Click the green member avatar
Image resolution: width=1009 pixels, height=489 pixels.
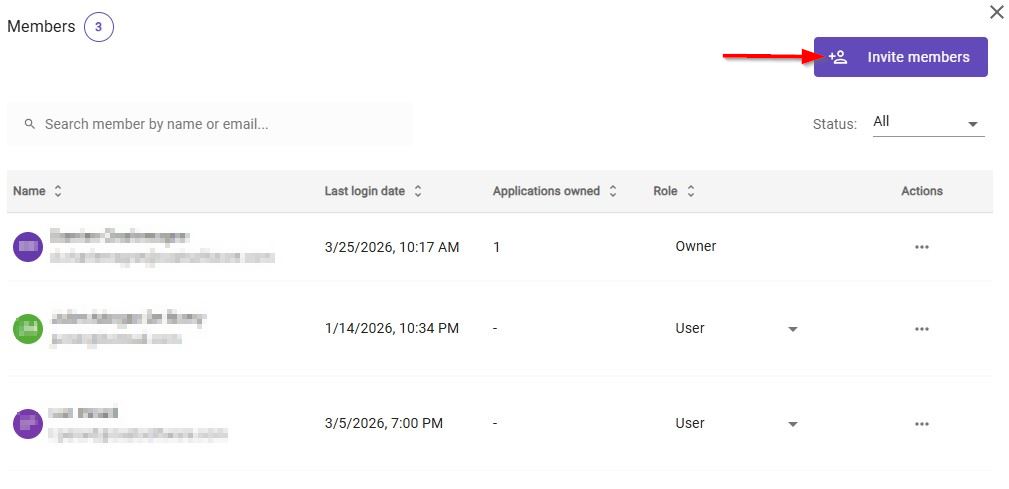click(x=28, y=328)
